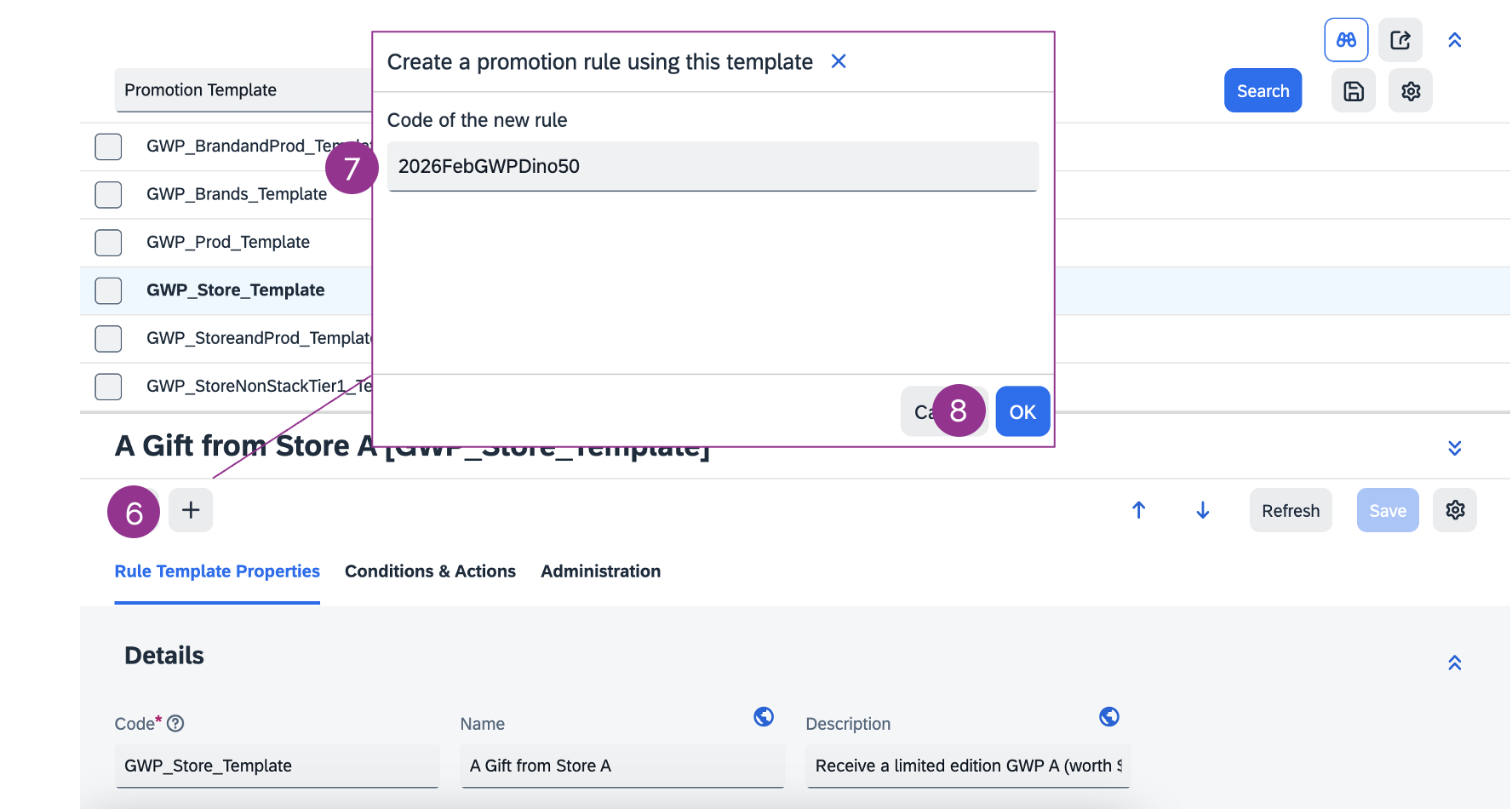Image resolution: width=1512 pixels, height=809 pixels.
Task: Open the Administration tab
Action: pos(600,571)
